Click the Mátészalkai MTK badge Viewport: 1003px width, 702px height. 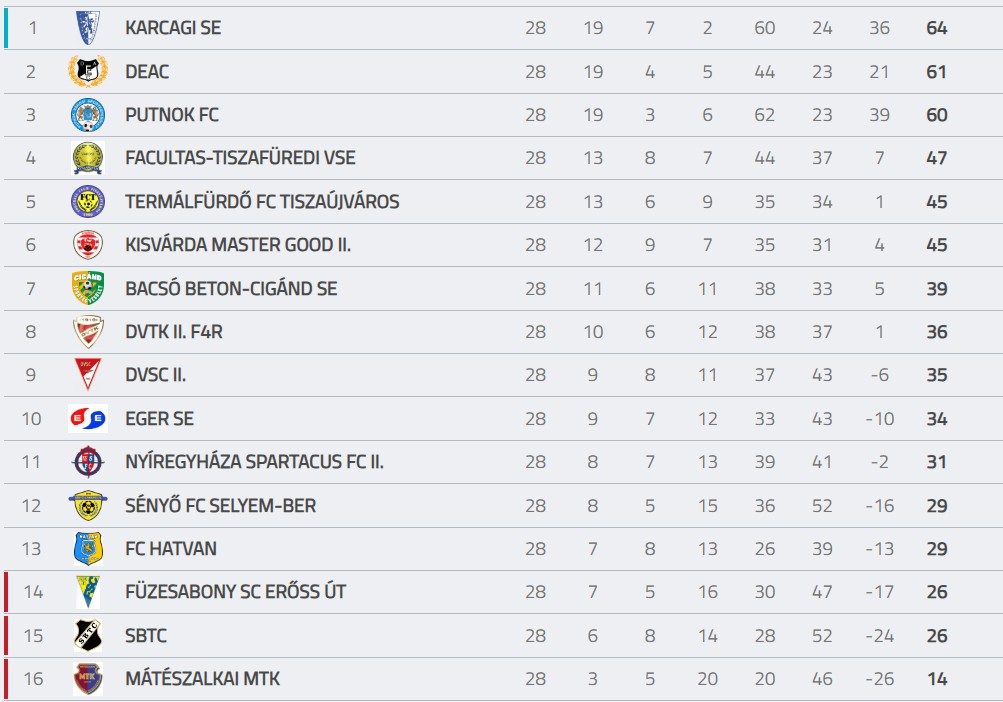[88, 678]
